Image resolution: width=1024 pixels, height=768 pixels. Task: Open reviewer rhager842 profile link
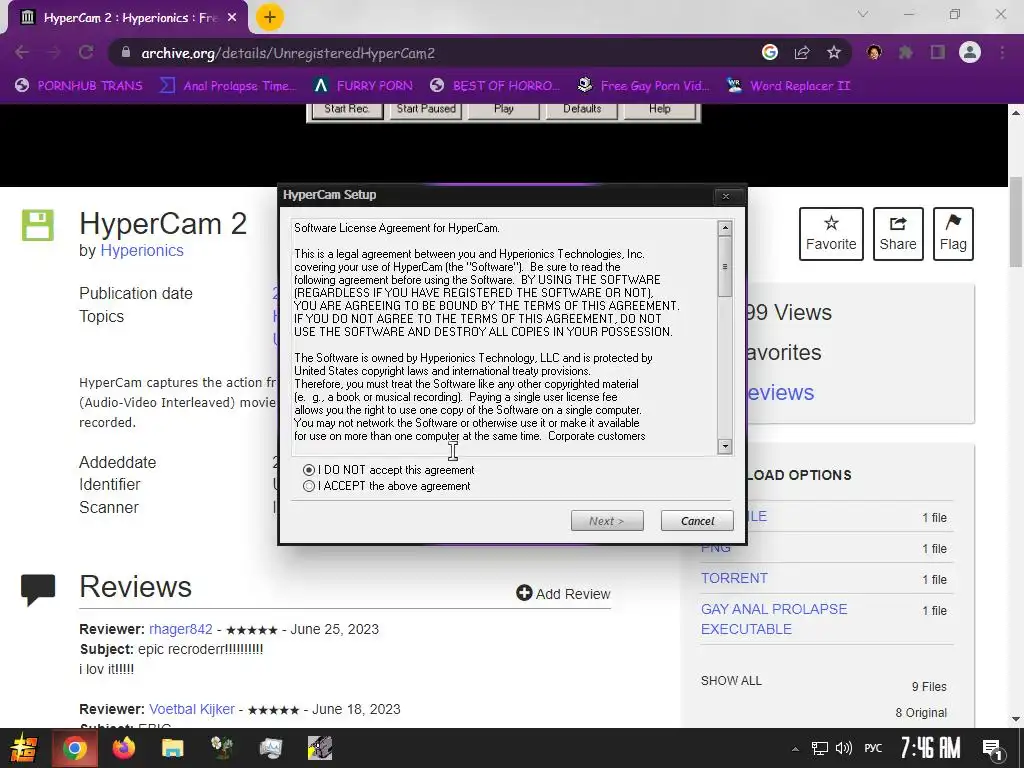(180, 630)
